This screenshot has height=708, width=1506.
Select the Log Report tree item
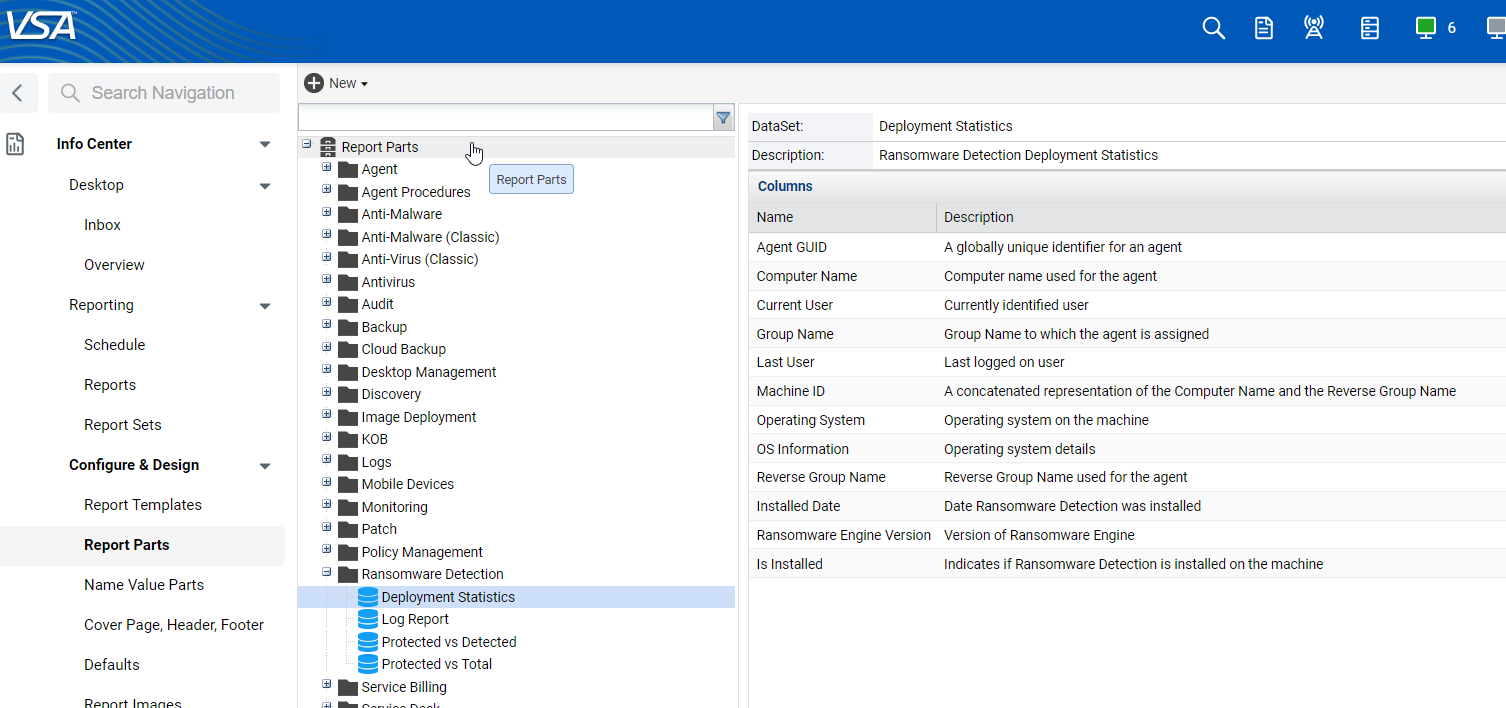pos(415,619)
